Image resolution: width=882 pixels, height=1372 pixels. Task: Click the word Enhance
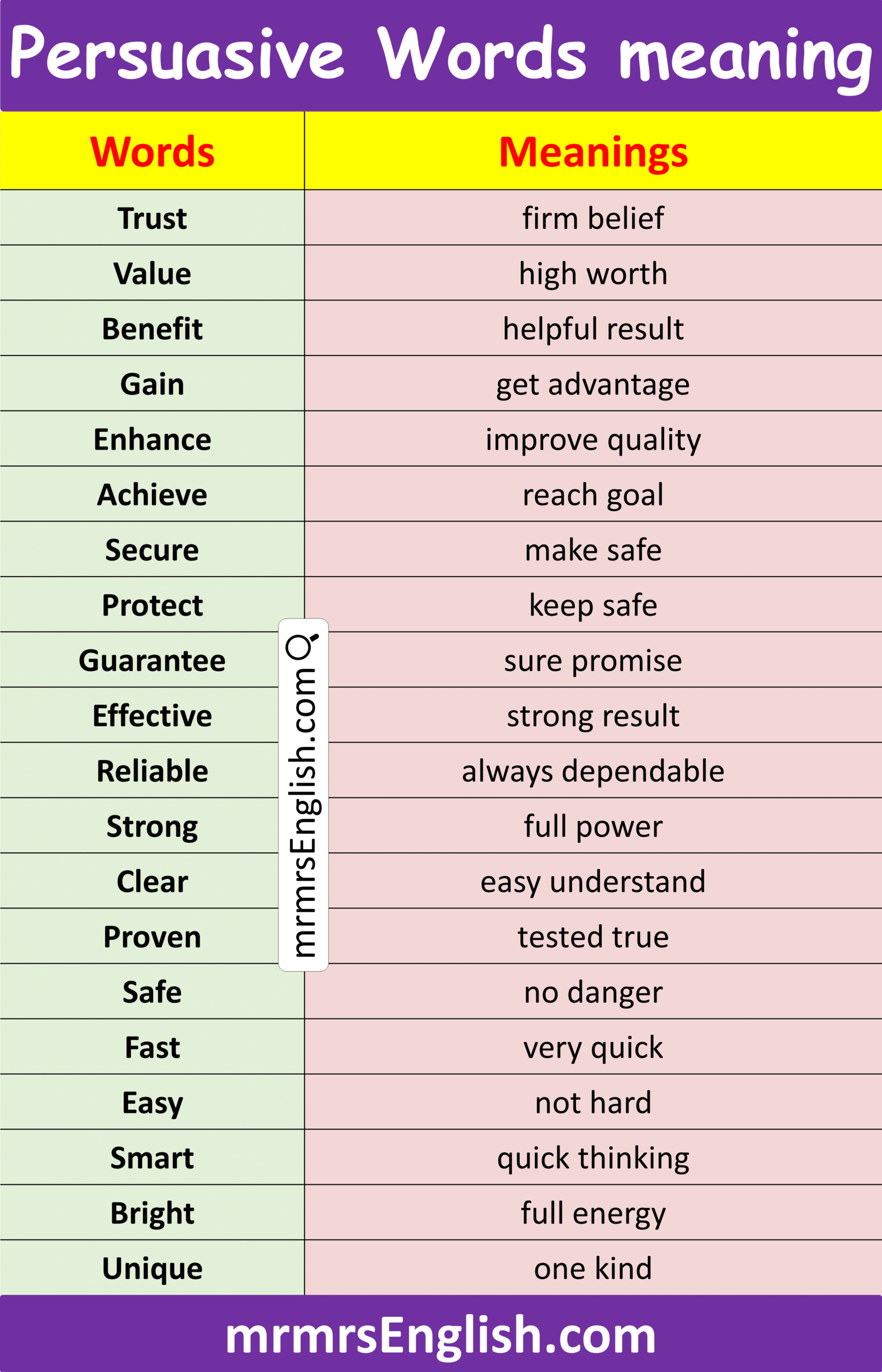152,439
